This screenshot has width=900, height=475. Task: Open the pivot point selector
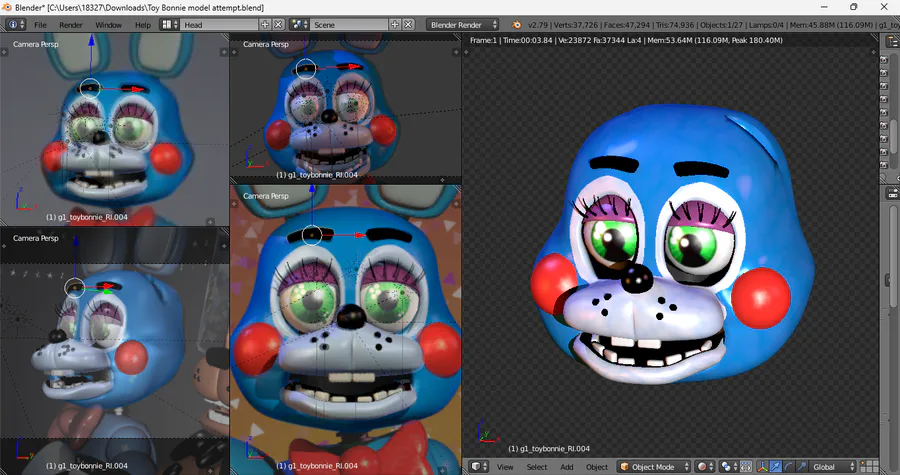coord(728,466)
